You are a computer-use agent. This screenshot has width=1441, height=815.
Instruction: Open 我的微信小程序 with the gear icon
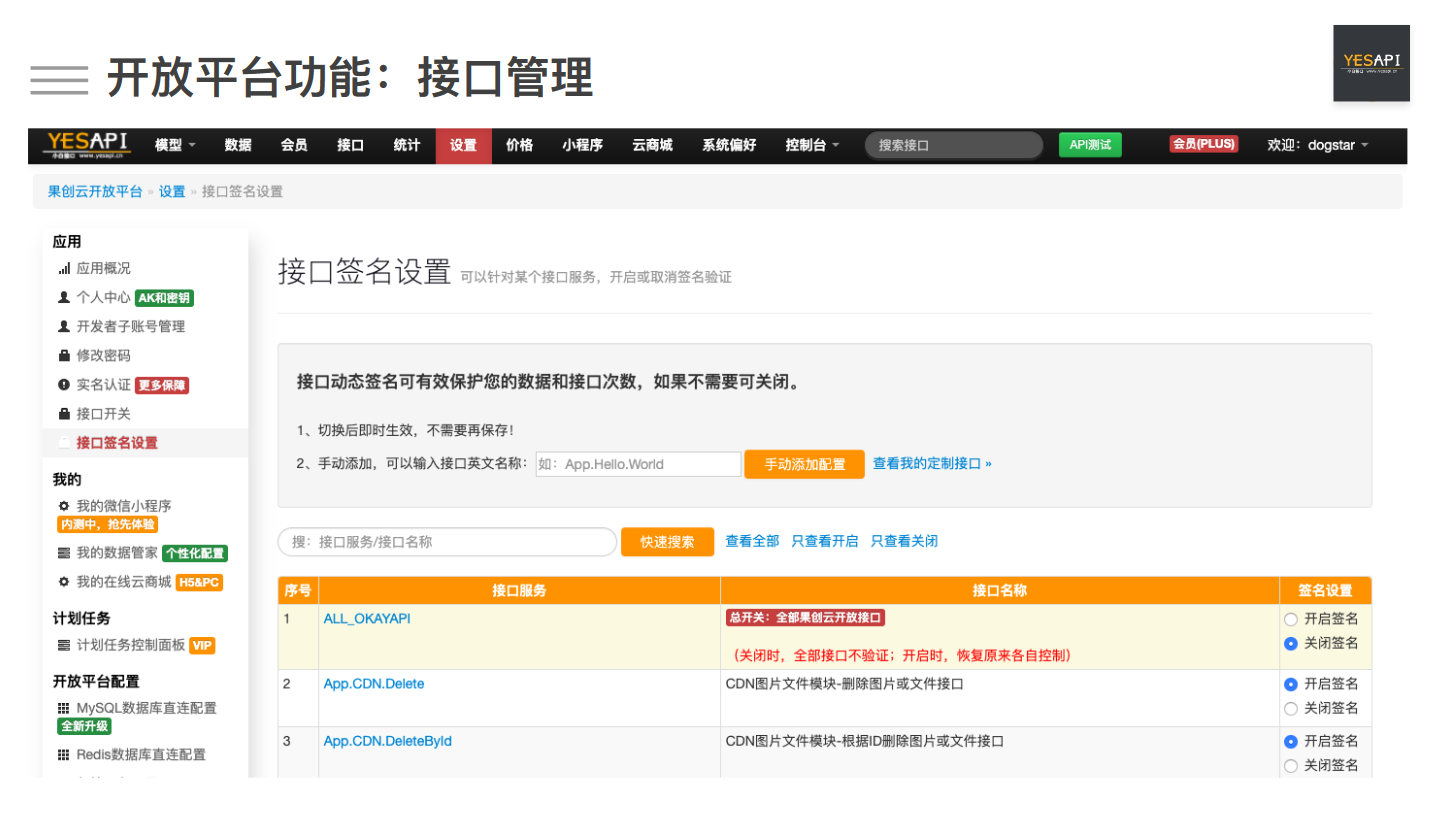pyautogui.click(x=123, y=506)
